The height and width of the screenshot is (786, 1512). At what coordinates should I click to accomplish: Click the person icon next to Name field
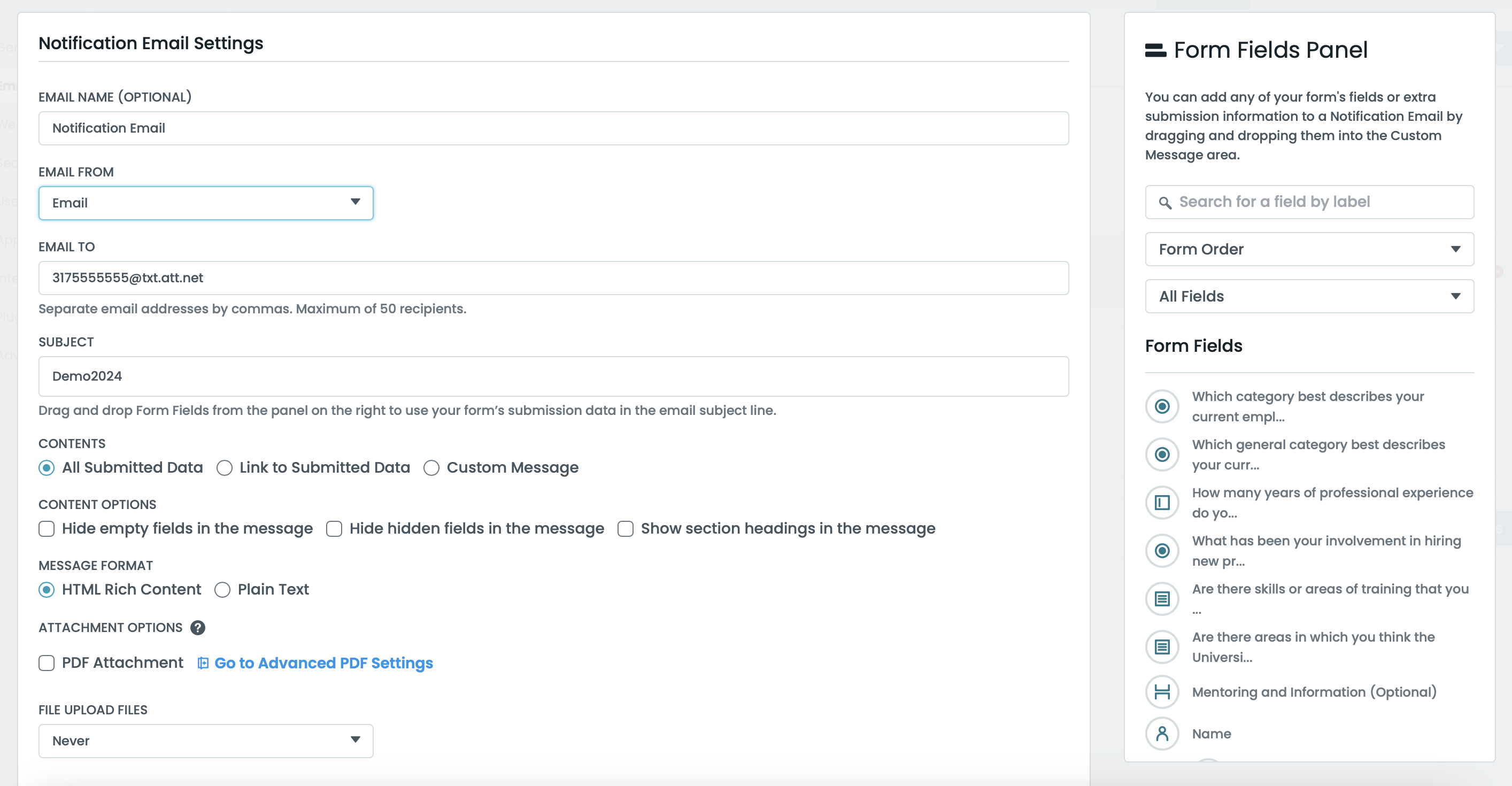pyautogui.click(x=1162, y=734)
